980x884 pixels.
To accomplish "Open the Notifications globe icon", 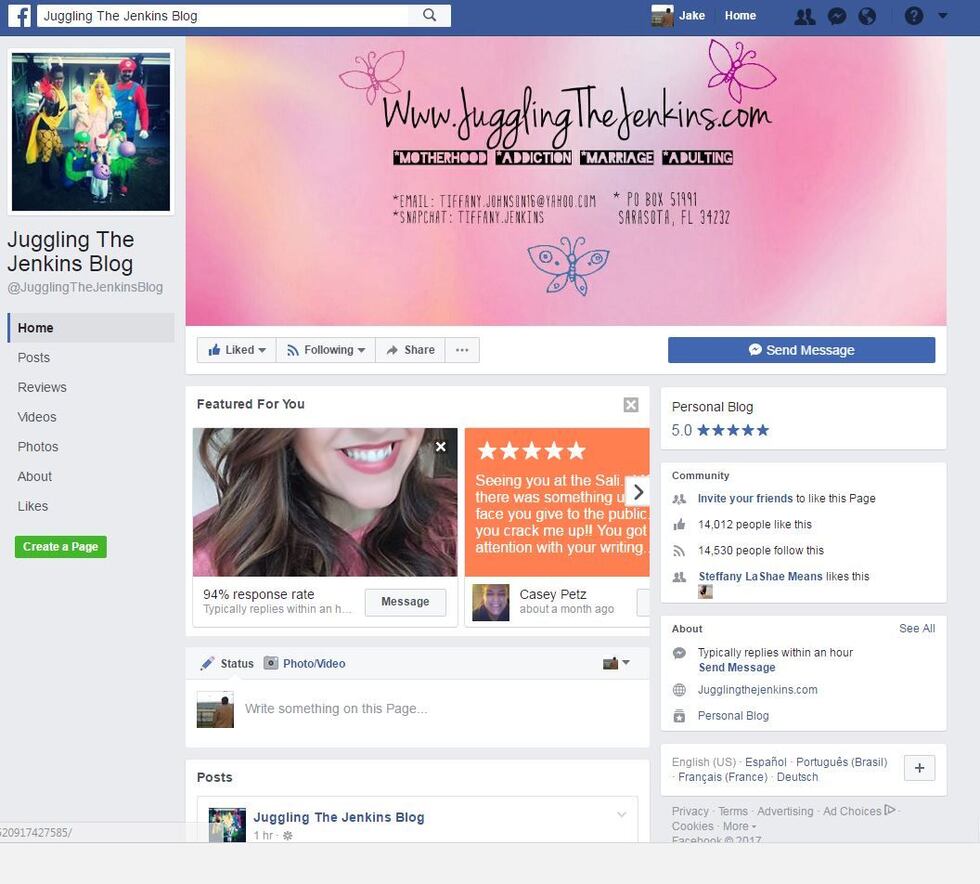I will point(867,16).
